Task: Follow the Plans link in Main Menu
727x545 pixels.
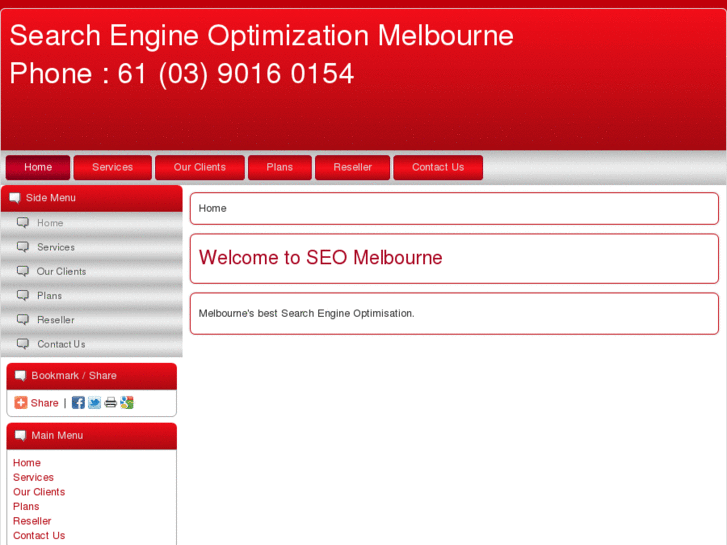Action: [26, 507]
